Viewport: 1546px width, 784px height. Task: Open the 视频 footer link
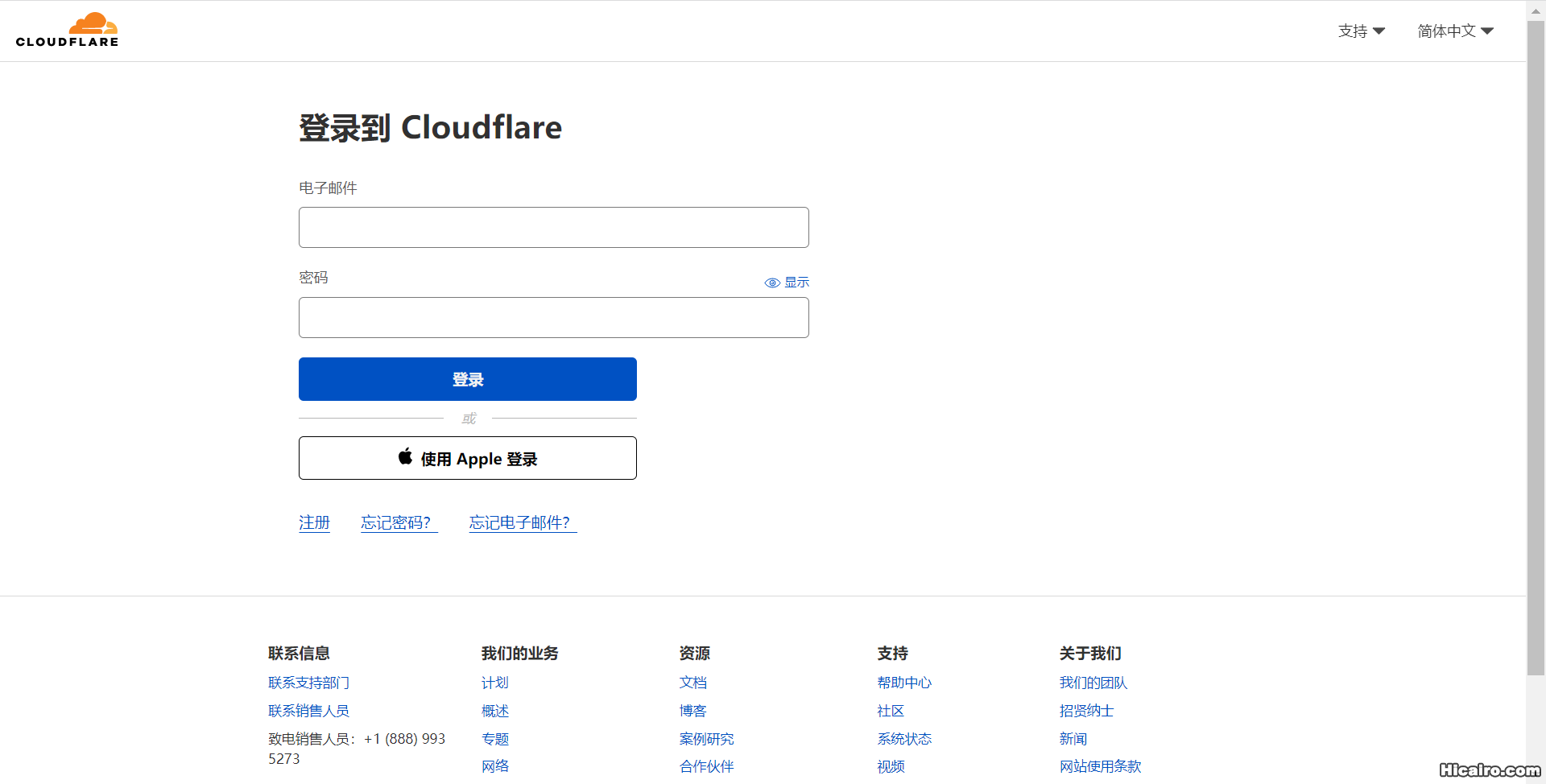point(891,766)
